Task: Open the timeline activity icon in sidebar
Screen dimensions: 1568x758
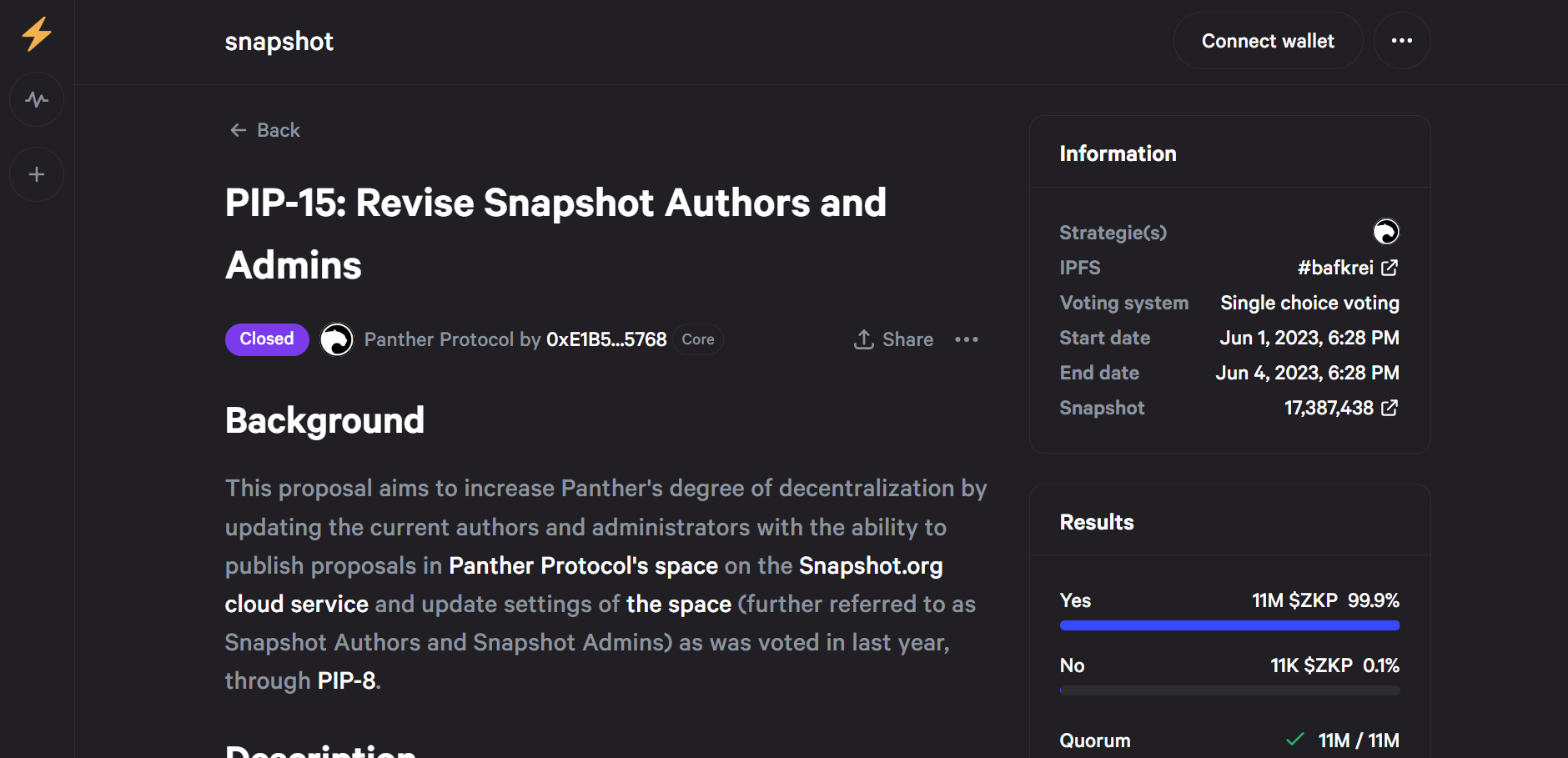Action: (x=37, y=100)
